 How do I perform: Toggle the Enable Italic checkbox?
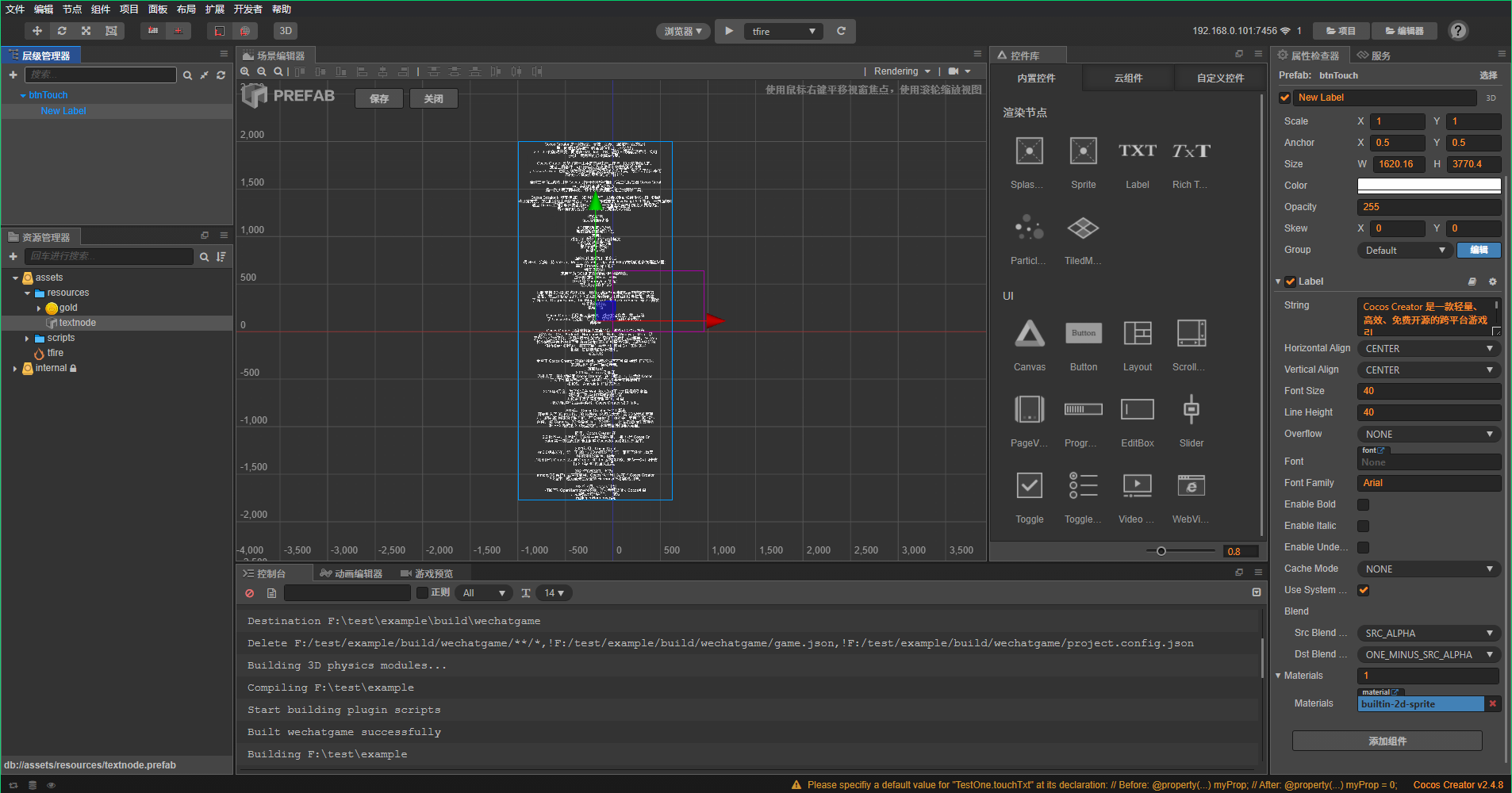(x=1363, y=527)
